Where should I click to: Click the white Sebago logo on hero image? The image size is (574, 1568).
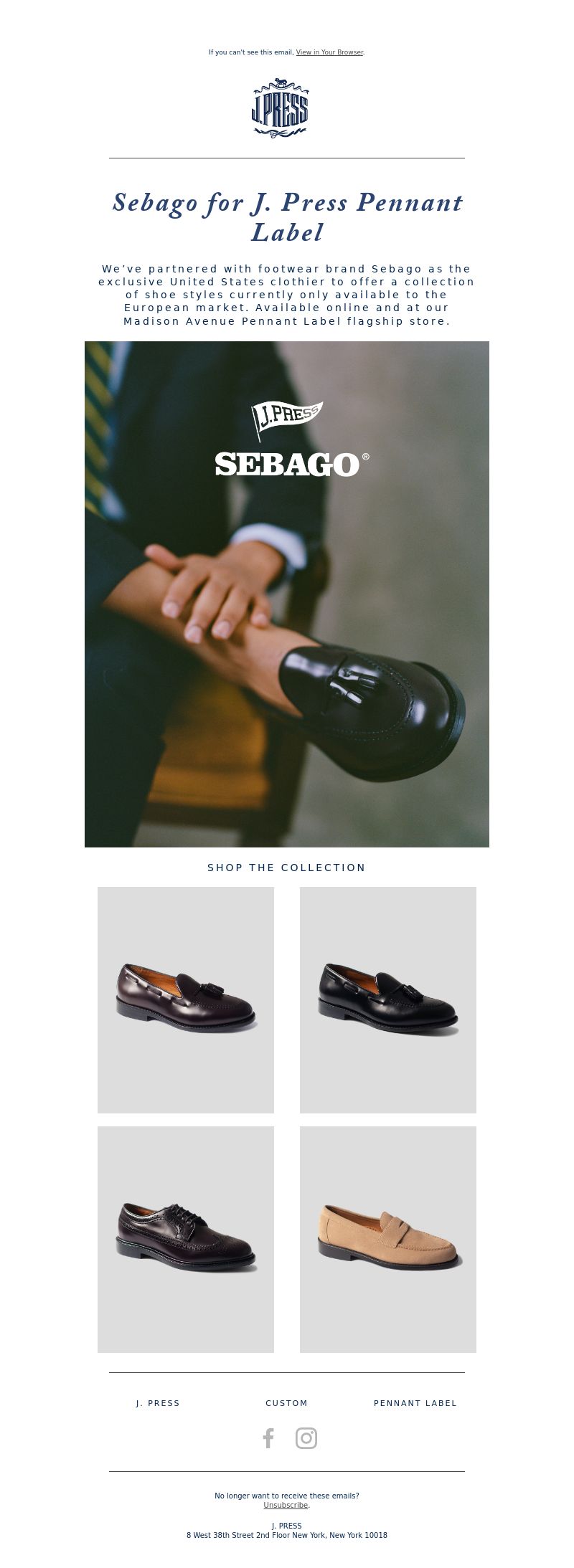point(292,464)
